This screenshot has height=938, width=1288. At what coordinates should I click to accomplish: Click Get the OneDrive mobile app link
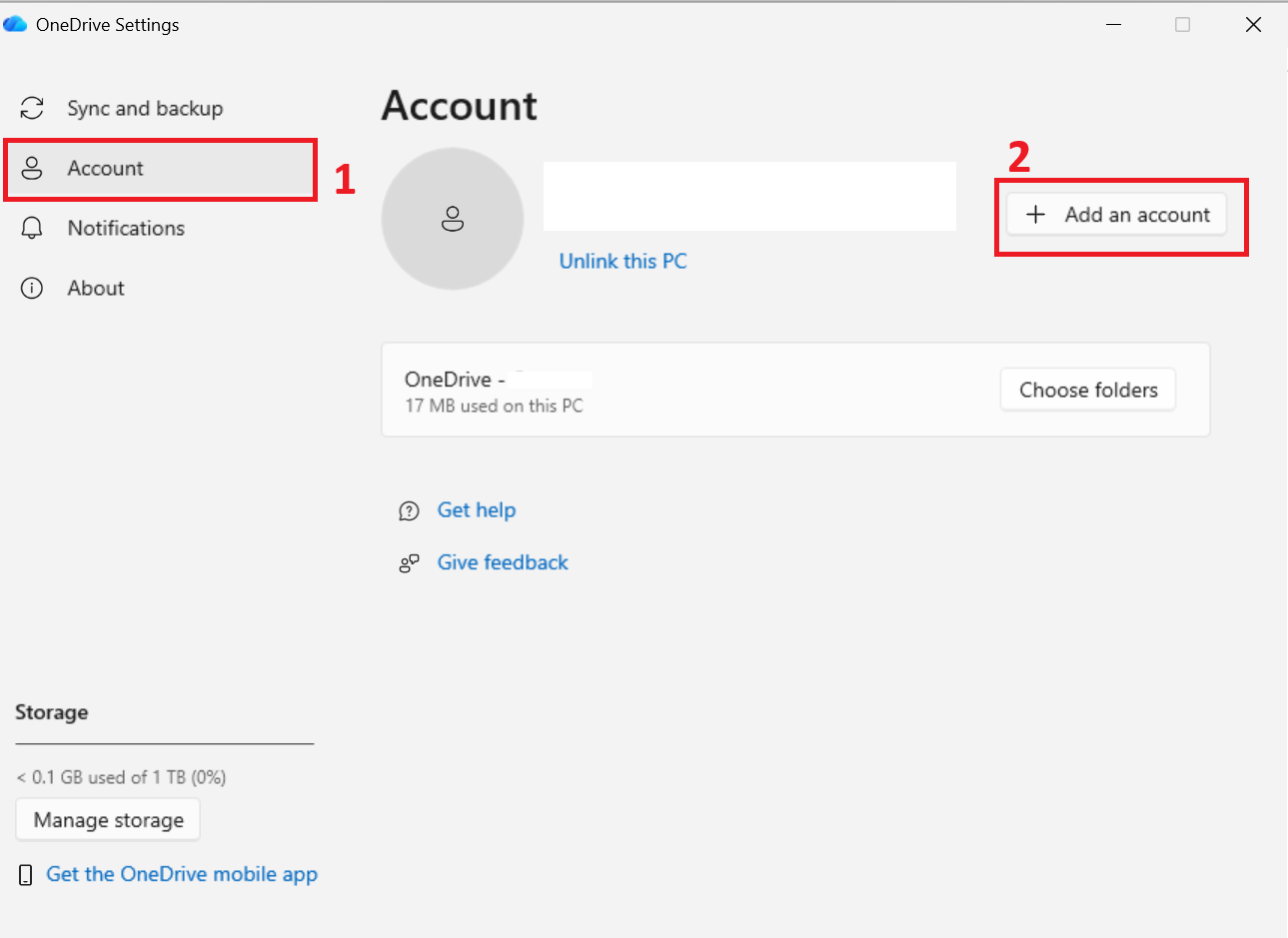(181, 873)
